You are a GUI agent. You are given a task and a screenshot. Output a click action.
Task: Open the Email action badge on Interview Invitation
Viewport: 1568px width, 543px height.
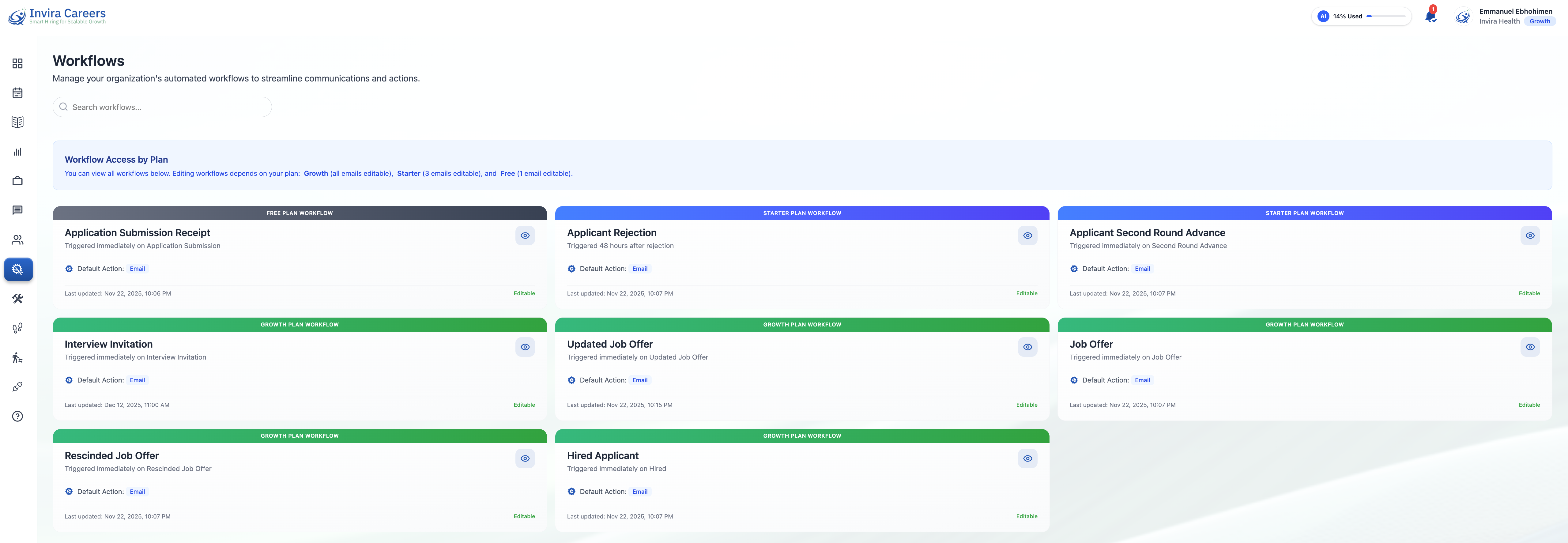(x=137, y=380)
